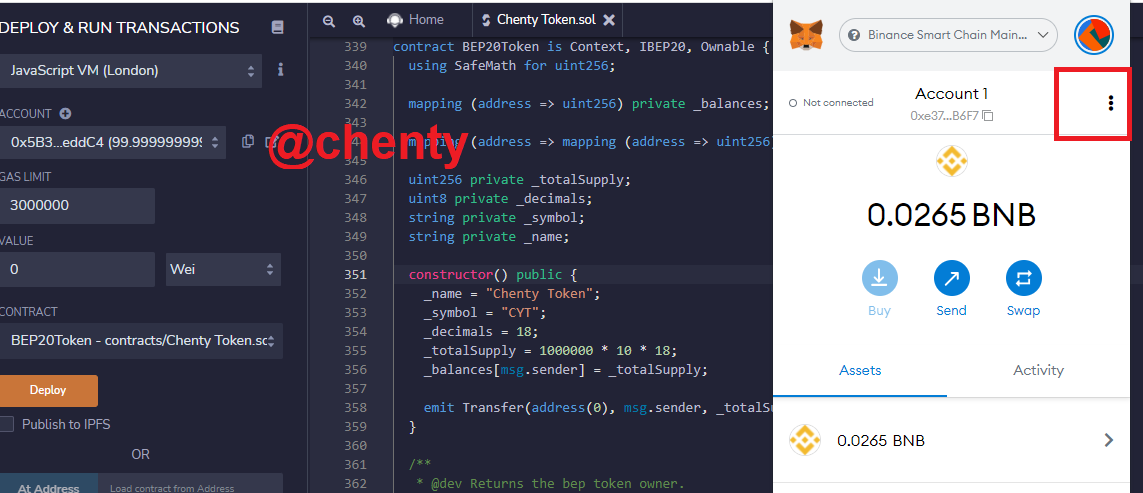Zoom in the editor text

[x=358, y=21]
